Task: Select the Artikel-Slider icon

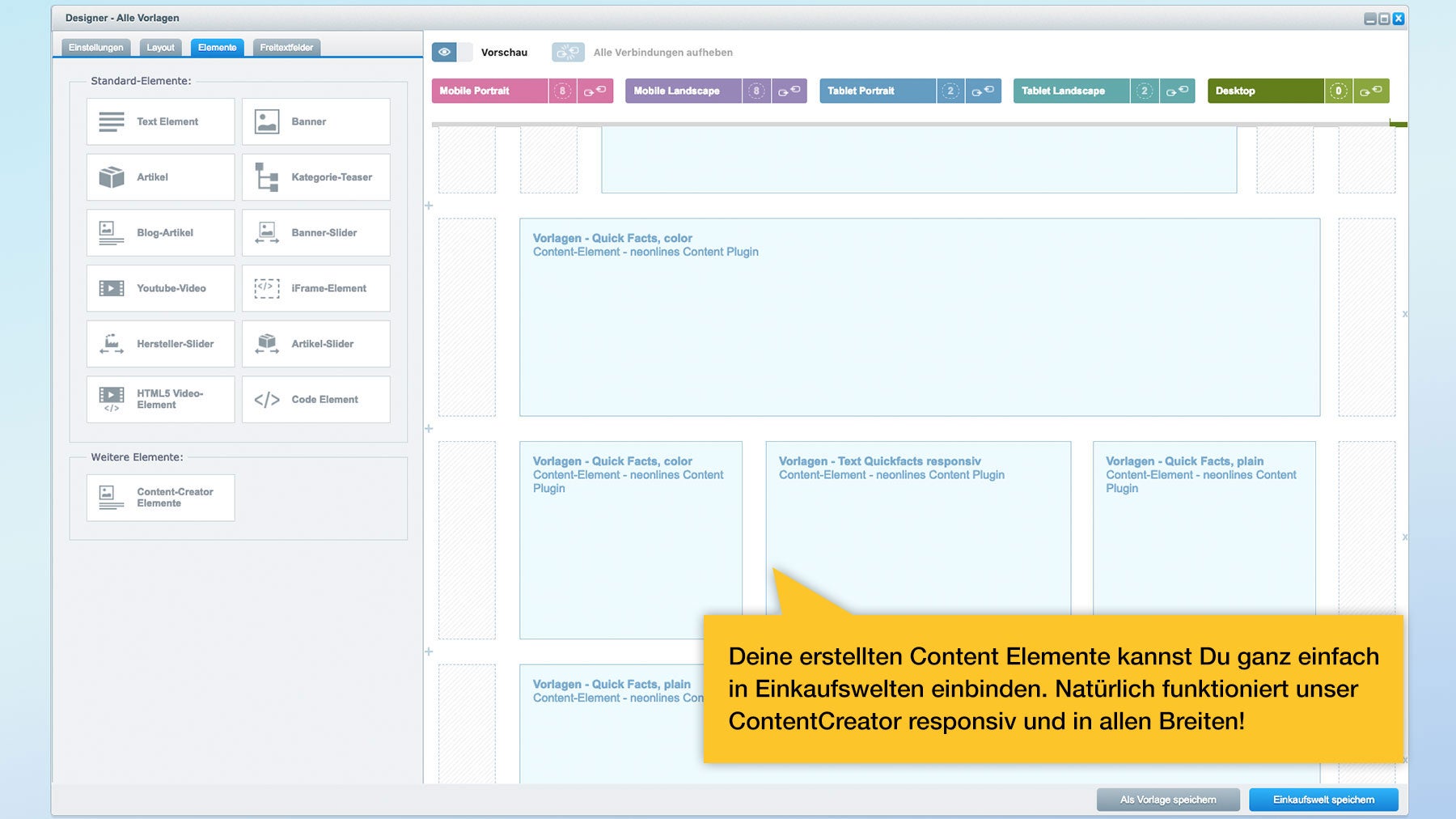Action: click(267, 344)
